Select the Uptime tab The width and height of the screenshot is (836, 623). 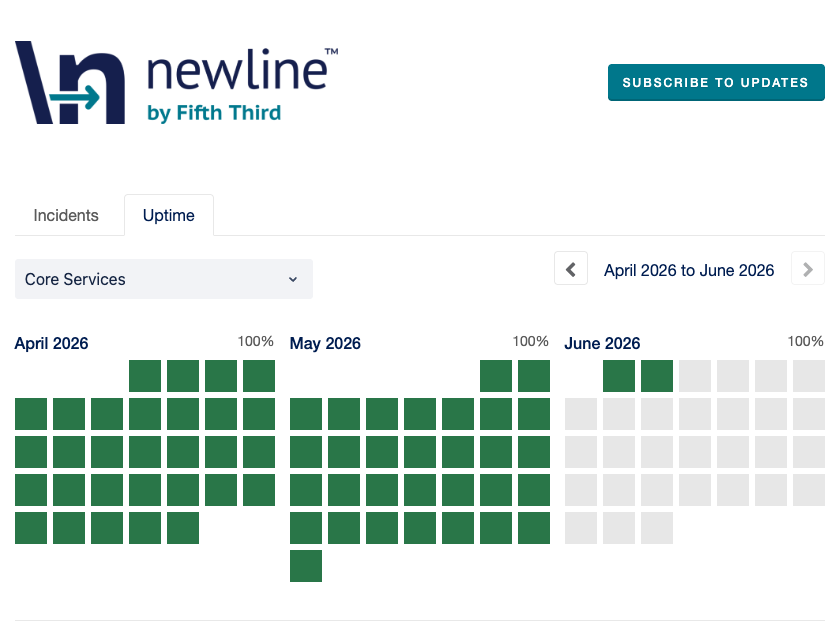tap(168, 215)
